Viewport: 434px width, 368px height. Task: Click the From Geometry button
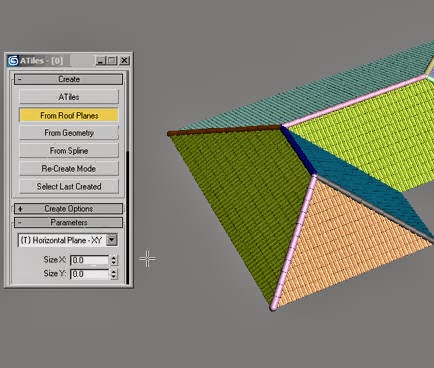[69, 133]
